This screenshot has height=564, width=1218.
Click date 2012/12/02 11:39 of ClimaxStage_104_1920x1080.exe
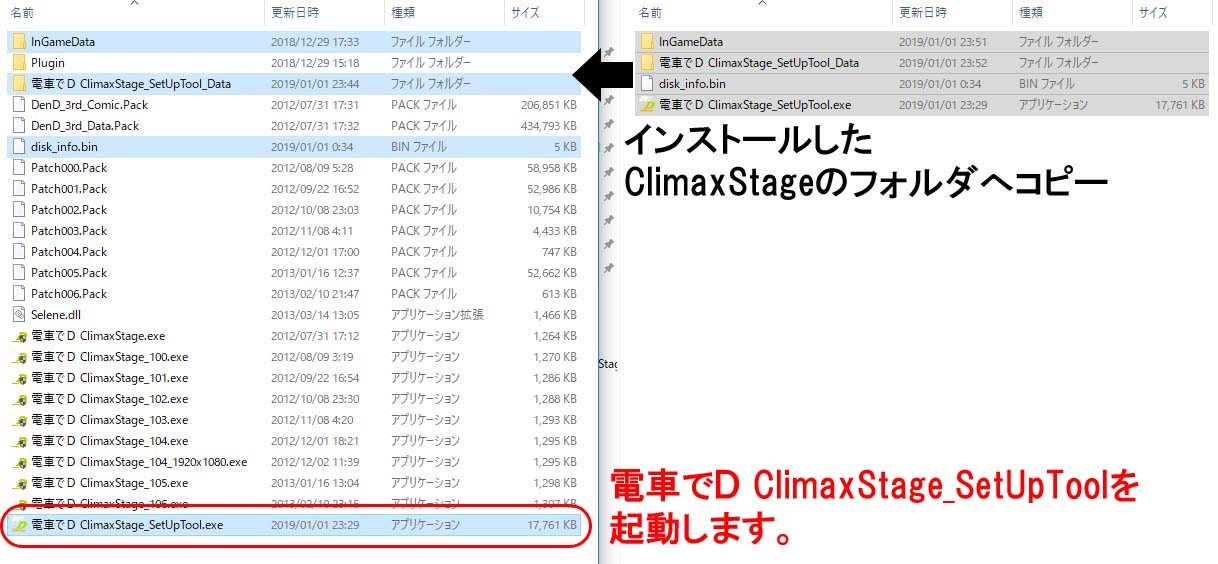(314, 463)
